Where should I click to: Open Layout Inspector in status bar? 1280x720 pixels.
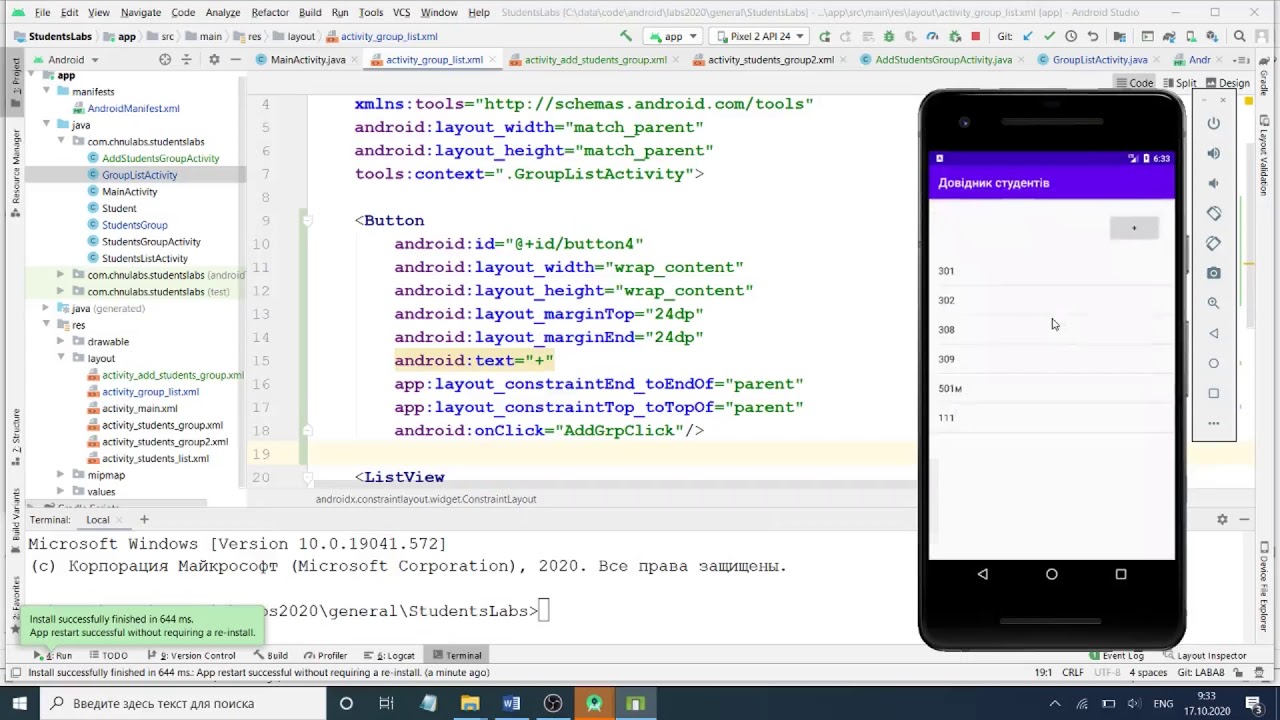[1204, 655]
